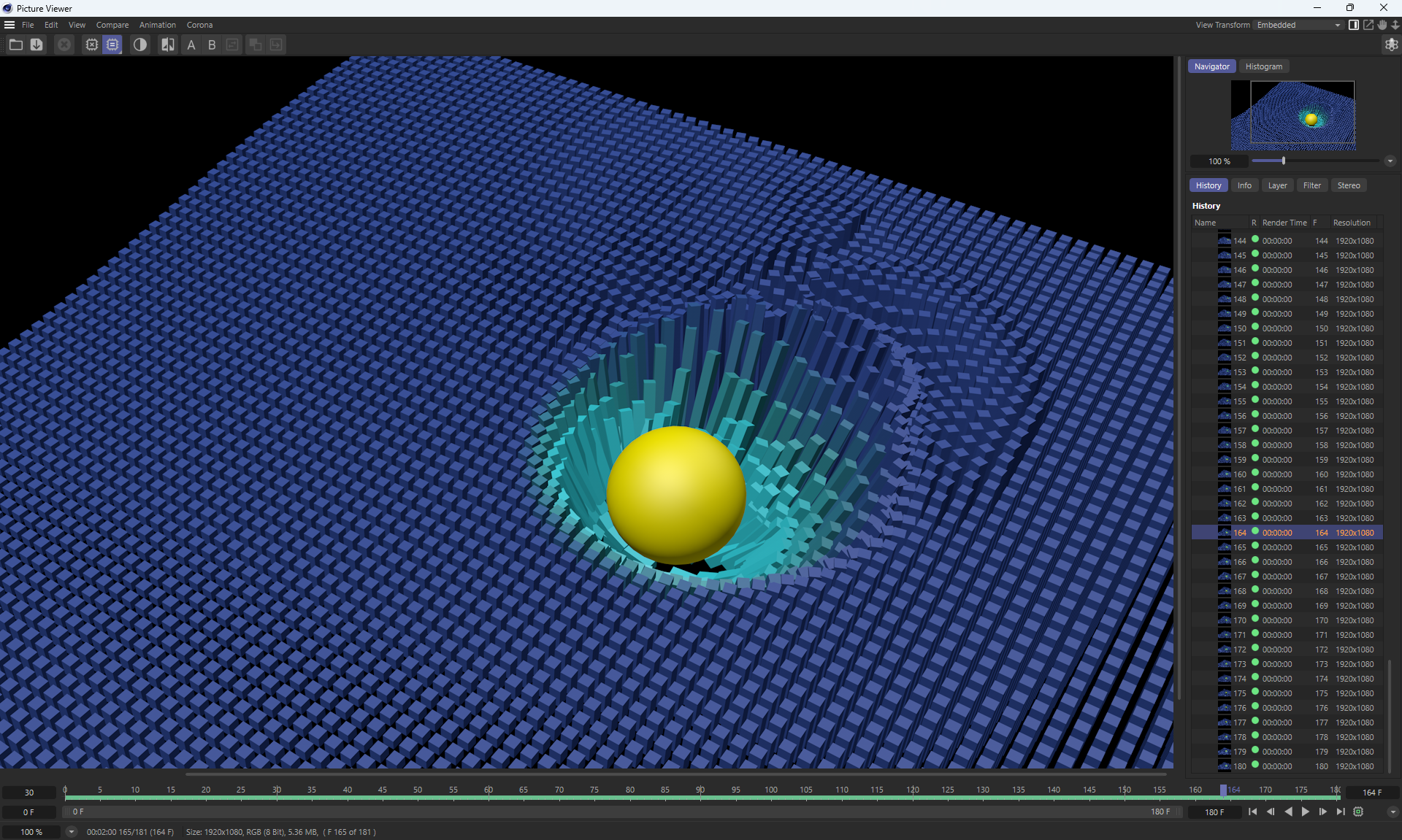Switch to the Histogram tab
Viewport: 1402px width, 840px height.
(1263, 66)
